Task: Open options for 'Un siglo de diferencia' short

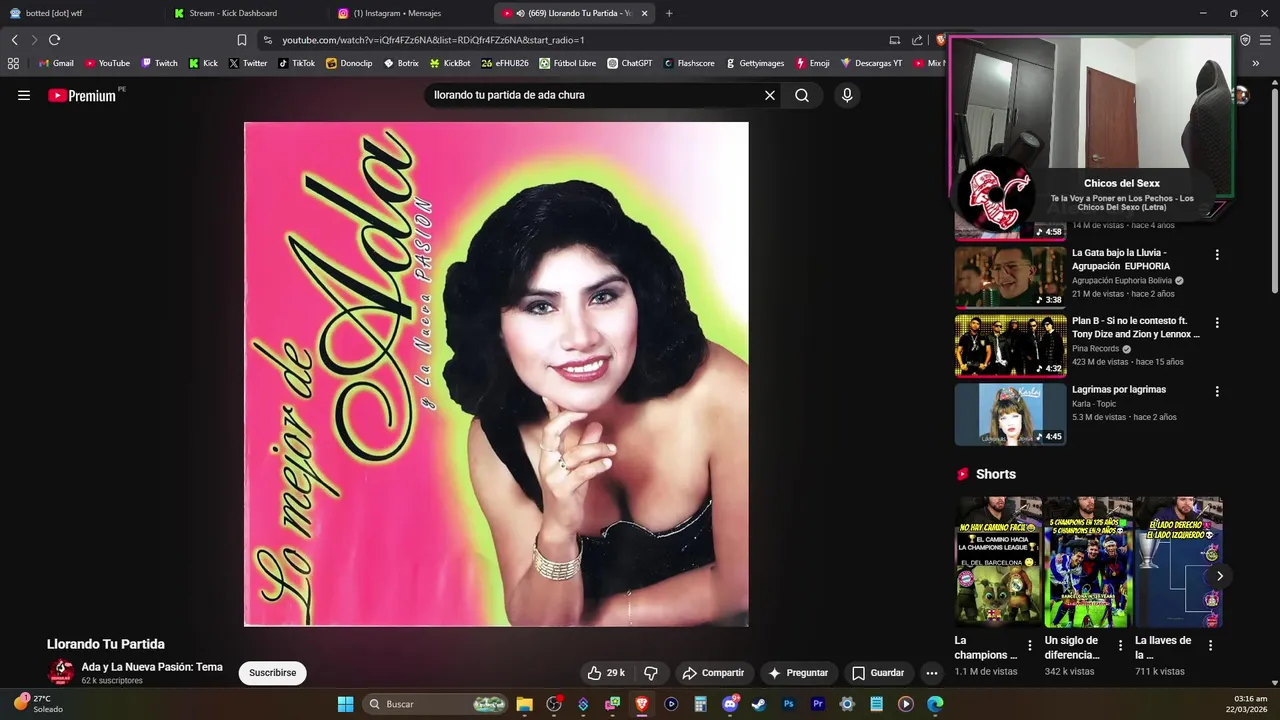Action: point(1120,646)
